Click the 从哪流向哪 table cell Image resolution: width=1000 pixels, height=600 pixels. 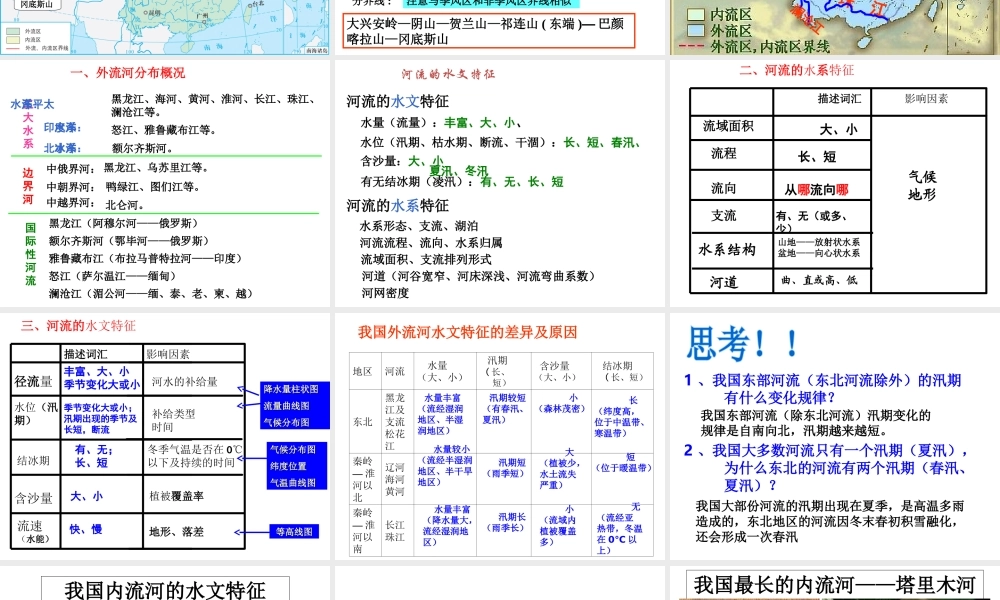tap(822, 187)
